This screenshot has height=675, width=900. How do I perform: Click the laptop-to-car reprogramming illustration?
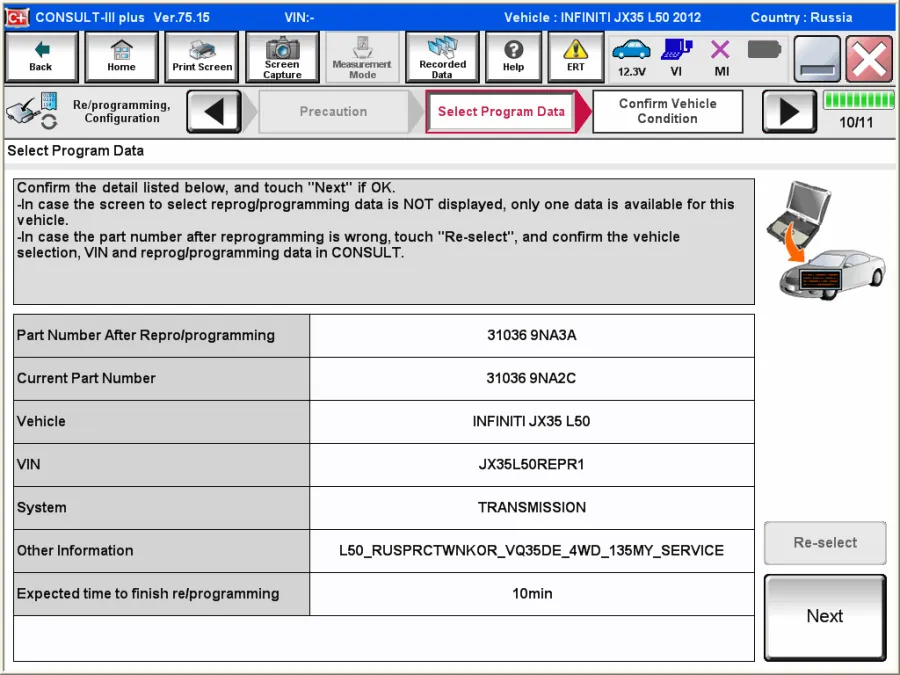point(825,240)
